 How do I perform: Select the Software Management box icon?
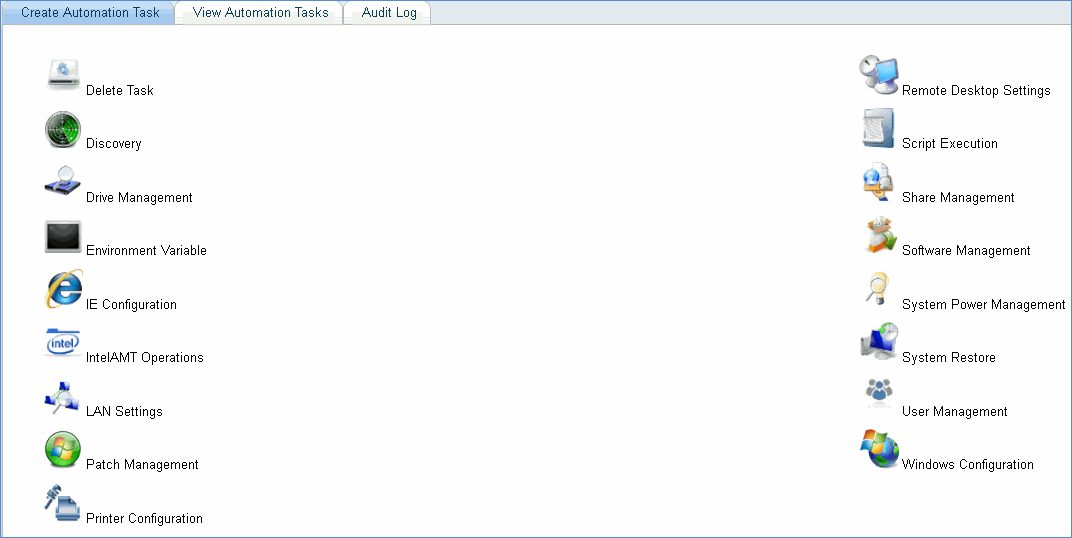[879, 237]
